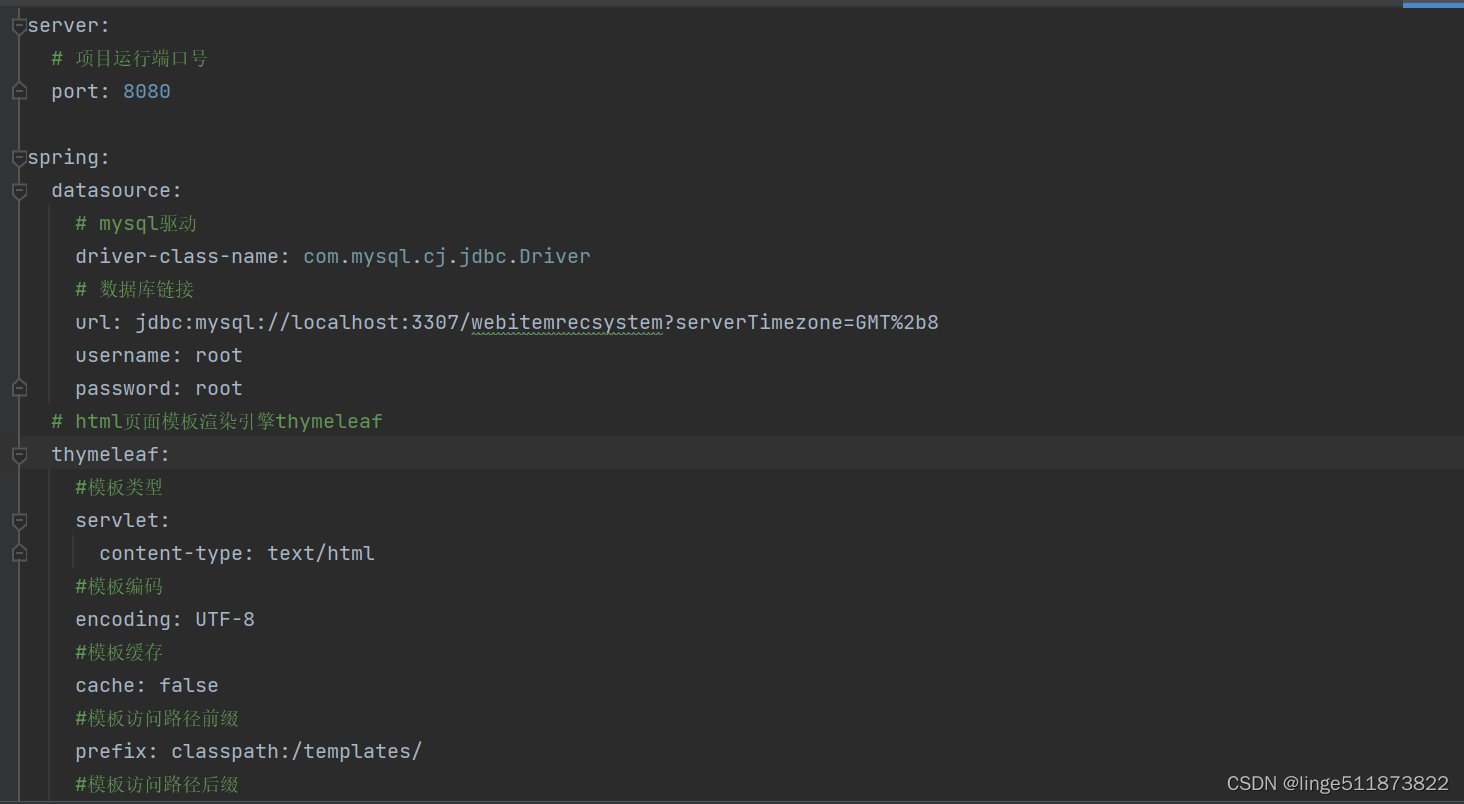Click the CSDN @linge511873822 watermark text

click(1337, 783)
